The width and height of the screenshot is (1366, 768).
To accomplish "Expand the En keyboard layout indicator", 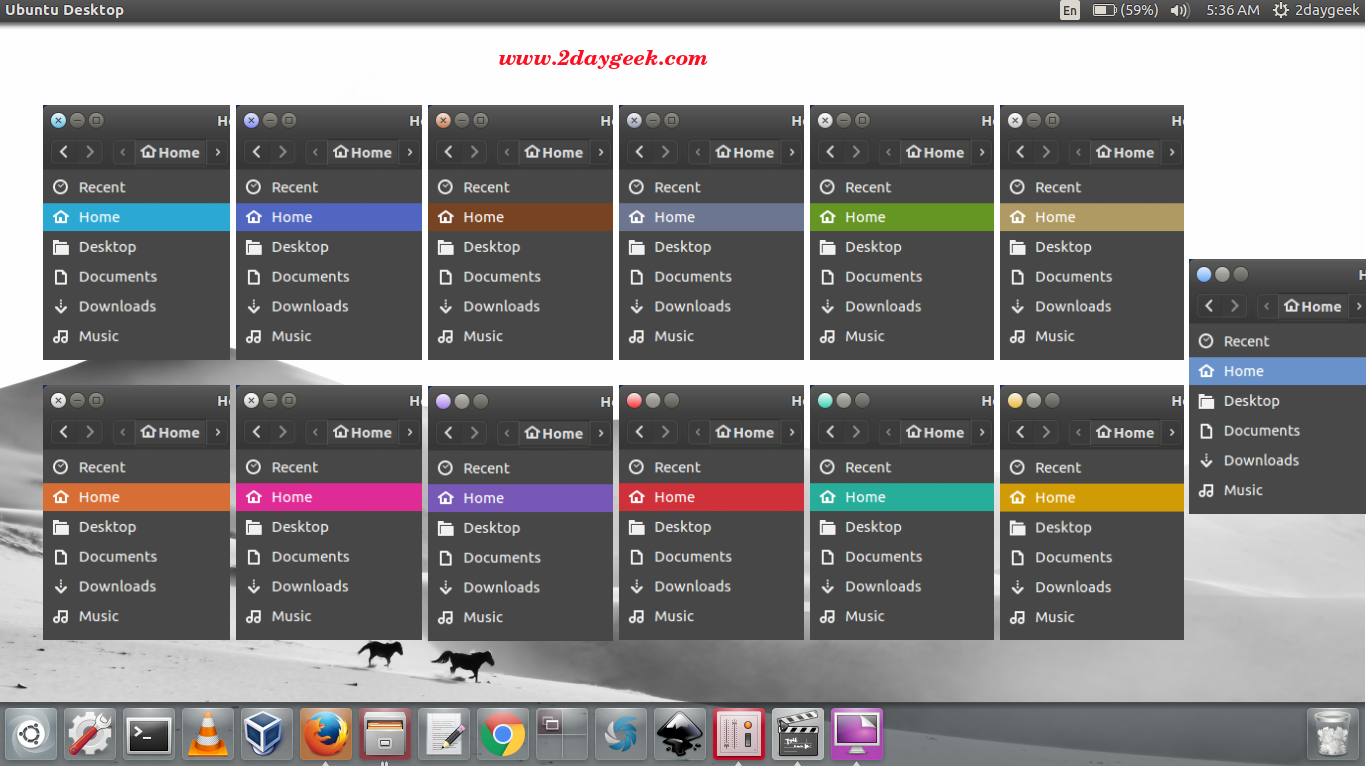I will pyautogui.click(x=1070, y=10).
